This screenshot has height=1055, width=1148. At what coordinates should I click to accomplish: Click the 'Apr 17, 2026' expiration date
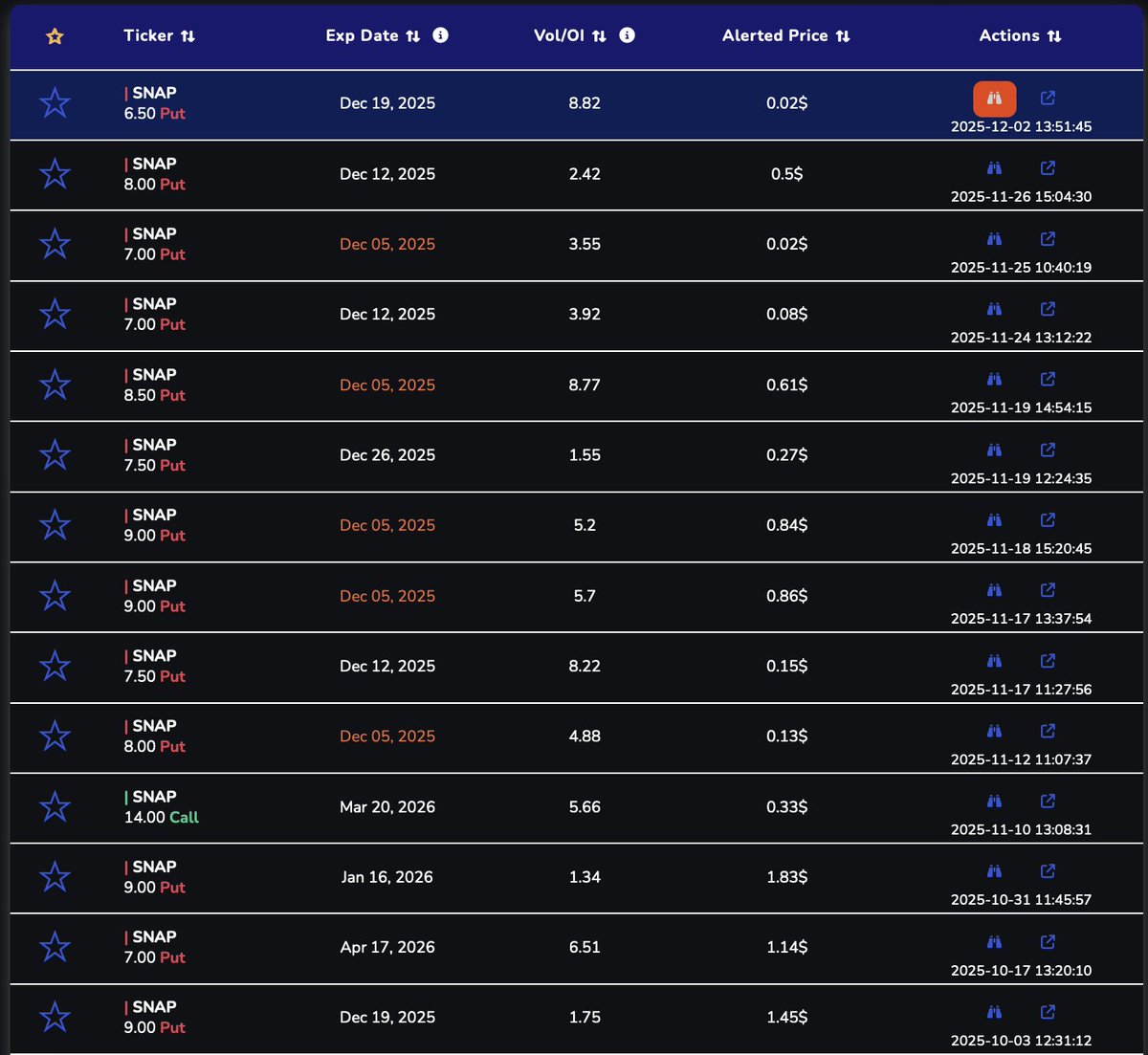(387, 947)
